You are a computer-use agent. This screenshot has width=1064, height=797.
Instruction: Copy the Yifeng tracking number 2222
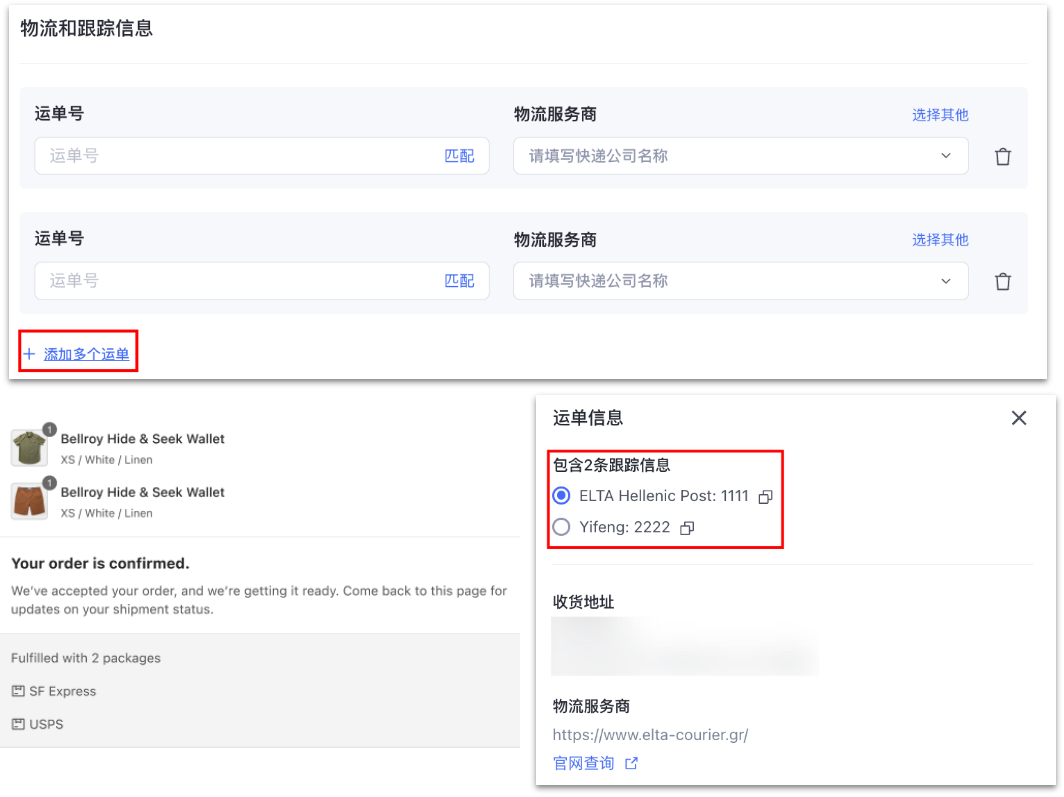[687, 528]
